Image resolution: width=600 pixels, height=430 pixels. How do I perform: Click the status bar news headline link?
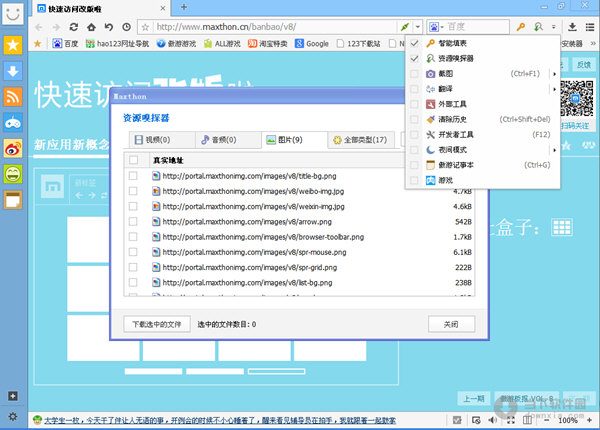[220, 420]
